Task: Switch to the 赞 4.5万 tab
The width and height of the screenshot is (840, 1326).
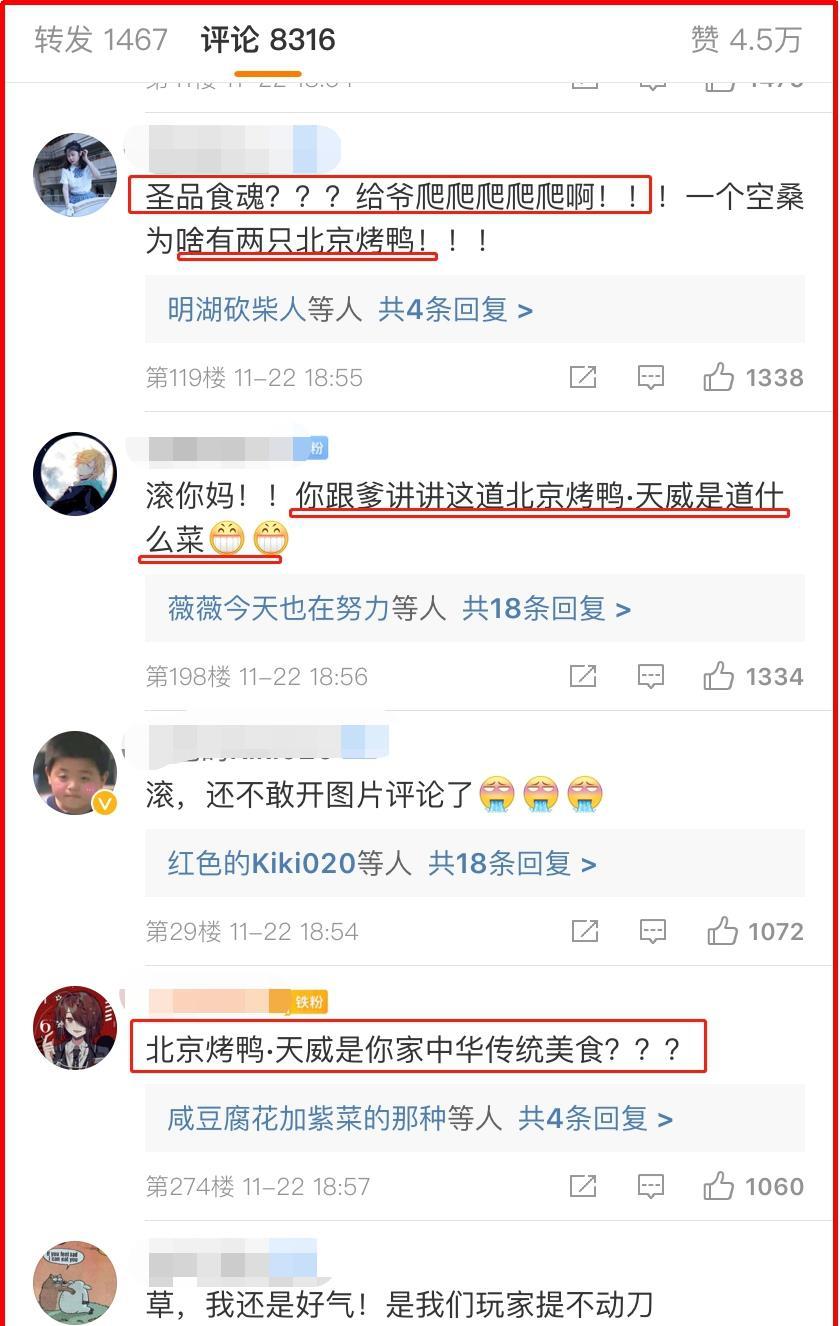Action: pyautogui.click(x=747, y=40)
